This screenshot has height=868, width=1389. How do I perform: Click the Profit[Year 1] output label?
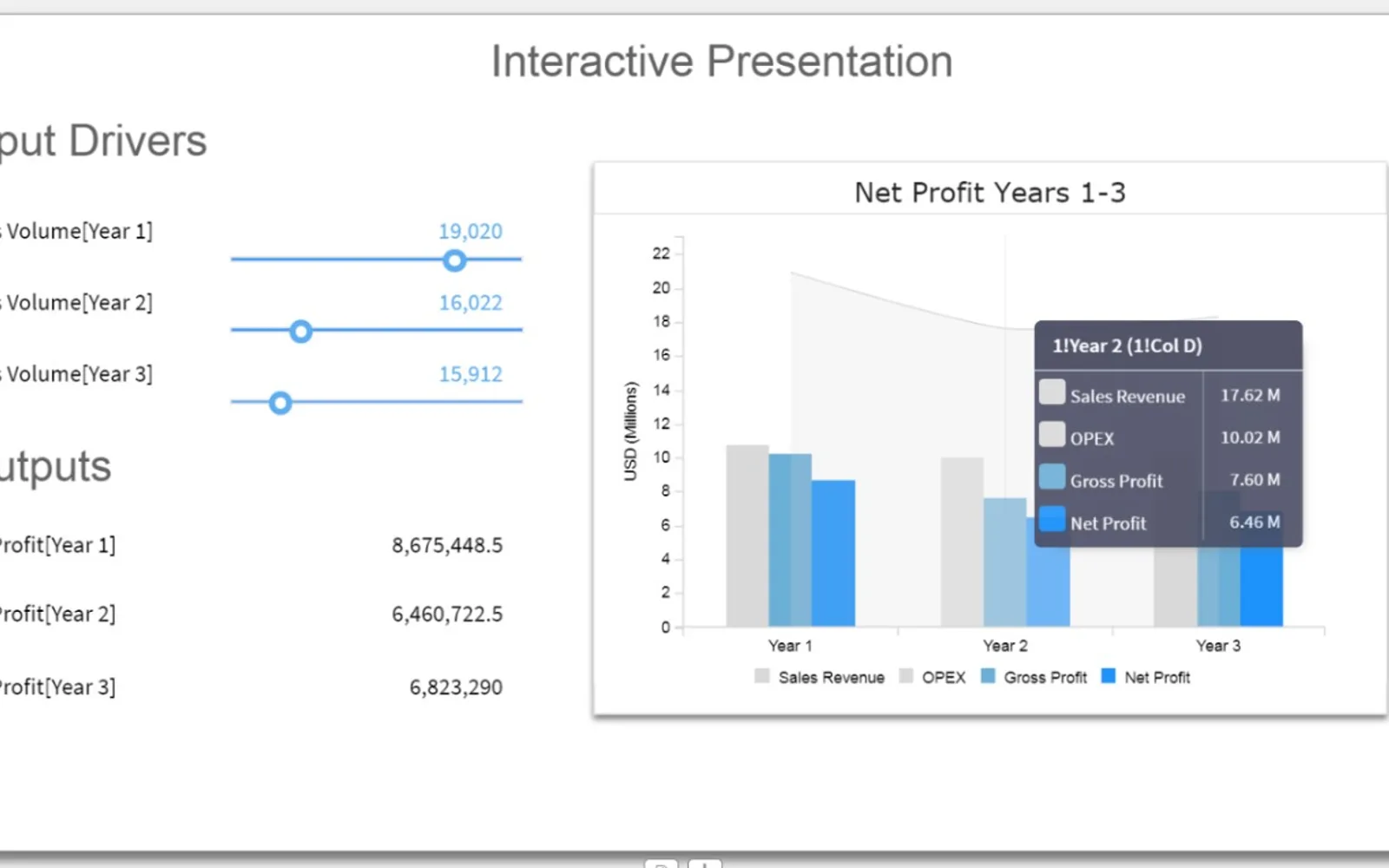(x=57, y=546)
